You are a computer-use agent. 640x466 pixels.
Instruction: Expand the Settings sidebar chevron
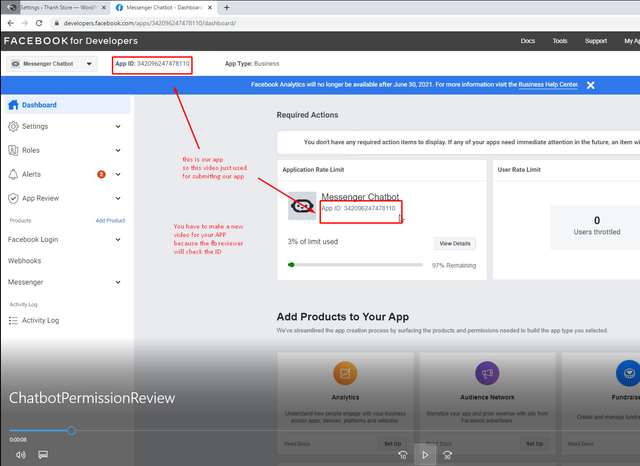pos(118,126)
